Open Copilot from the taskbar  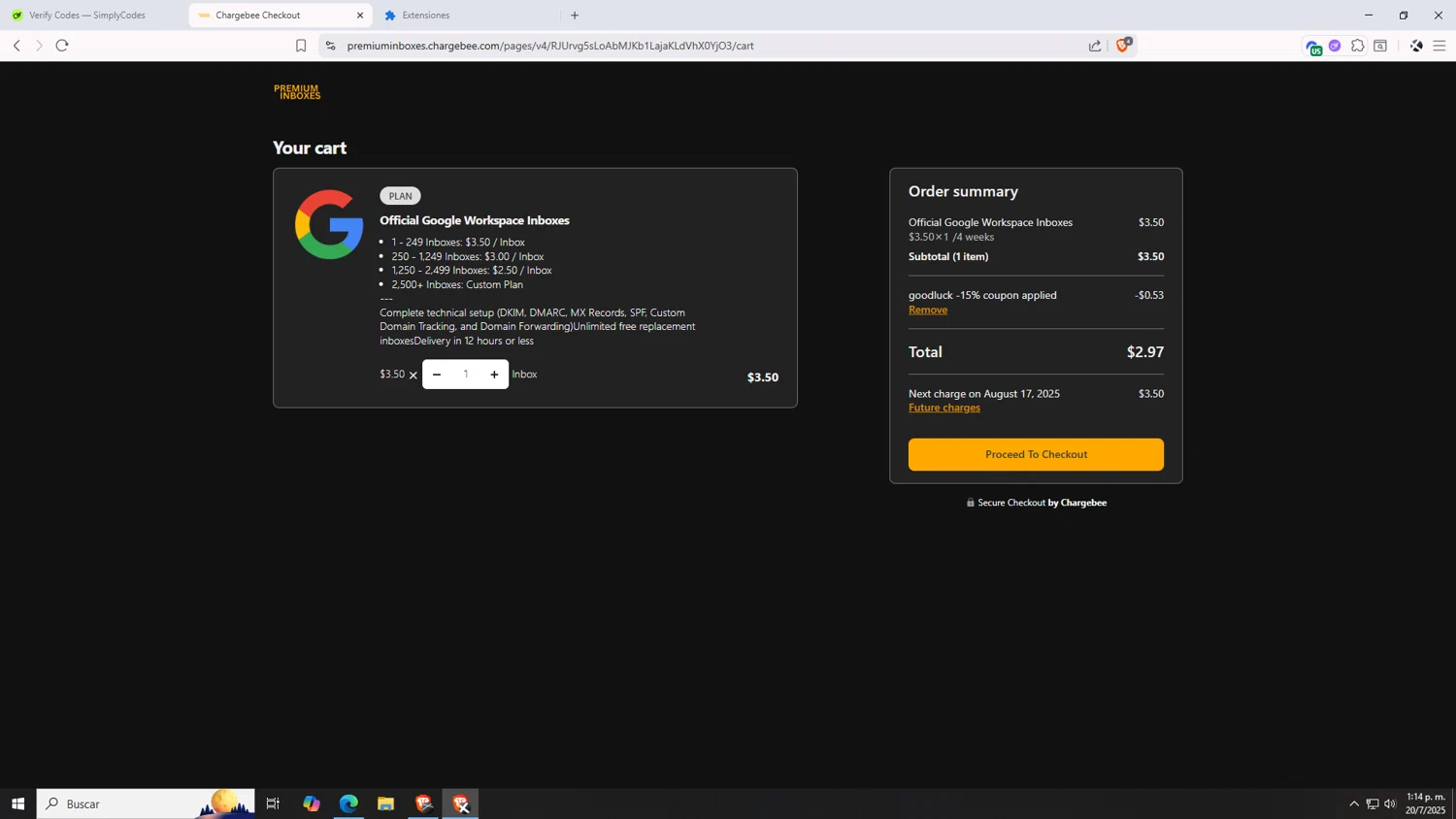coord(311,803)
